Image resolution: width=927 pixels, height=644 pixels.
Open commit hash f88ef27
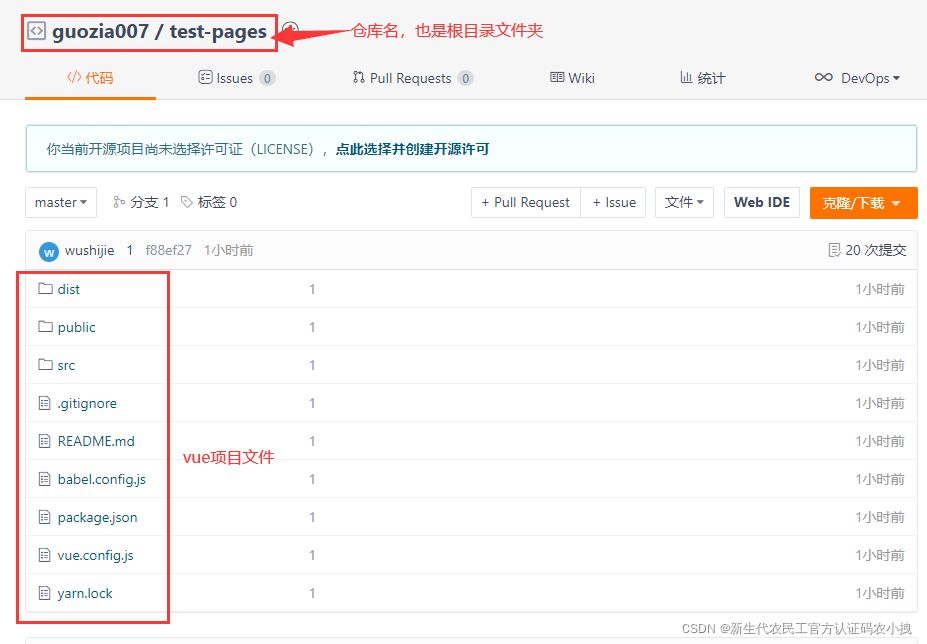[168, 250]
